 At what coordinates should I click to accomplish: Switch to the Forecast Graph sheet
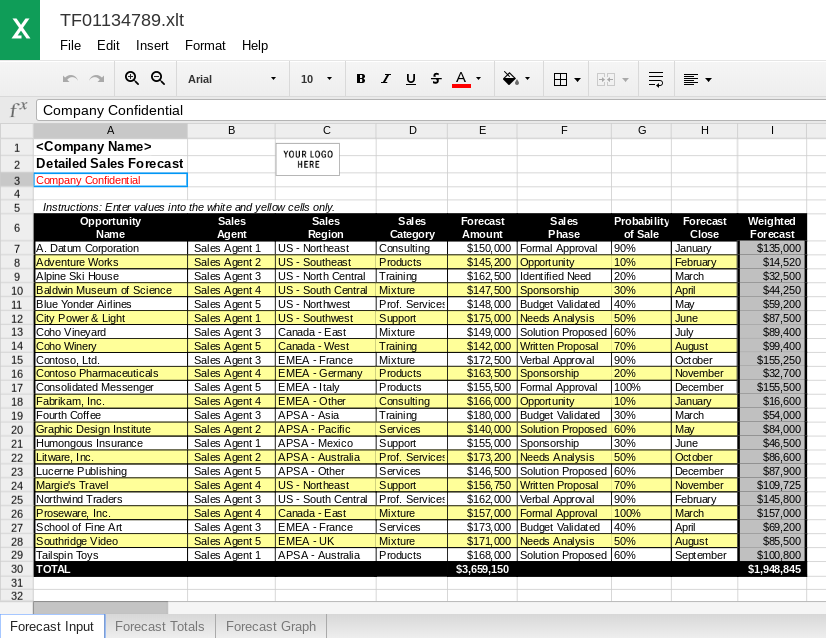pos(271,626)
